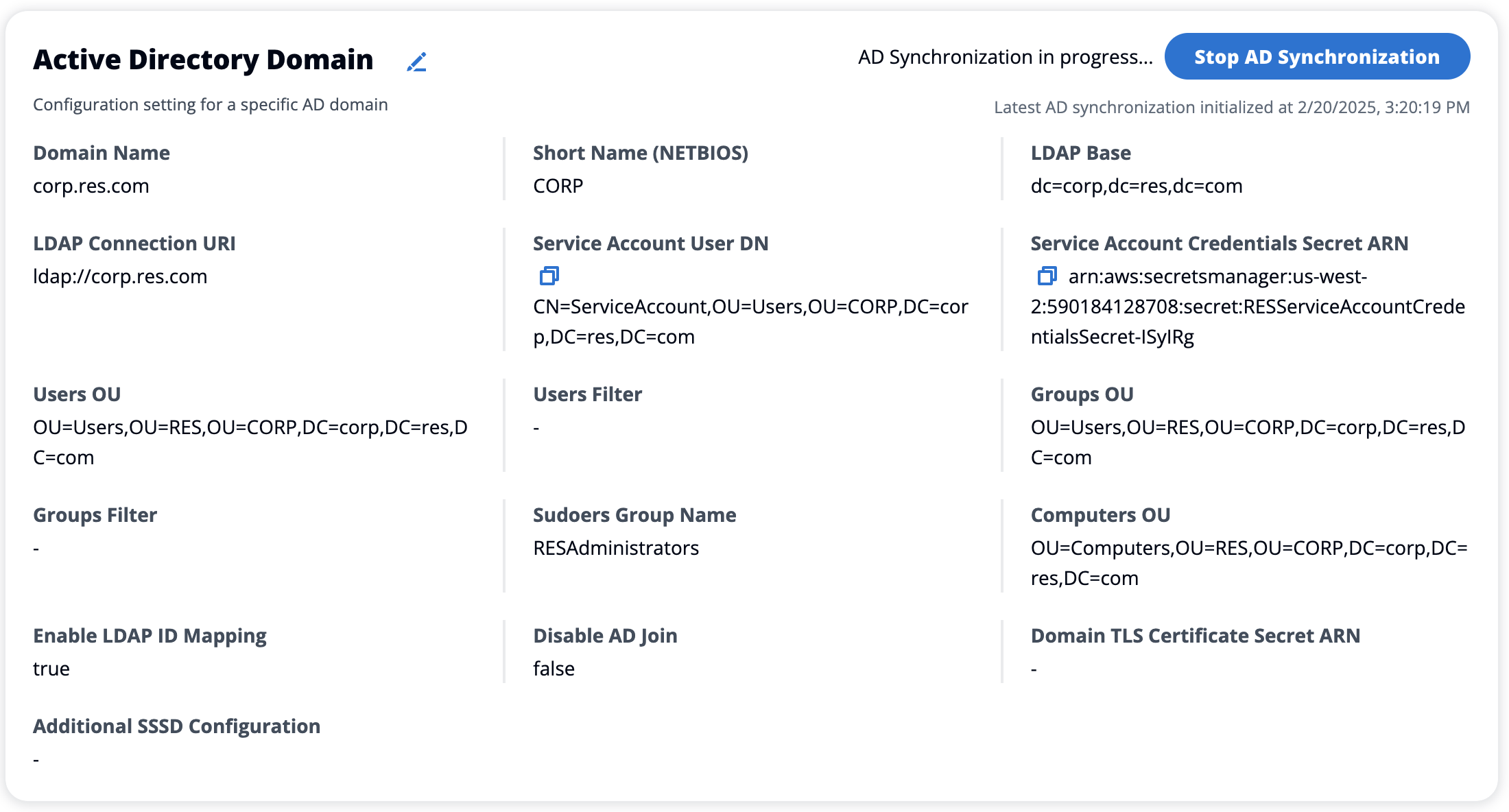Click the Domain TLS Certificate Secret ARN dash
Image resolution: width=1509 pixels, height=812 pixels.
[1034, 668]
